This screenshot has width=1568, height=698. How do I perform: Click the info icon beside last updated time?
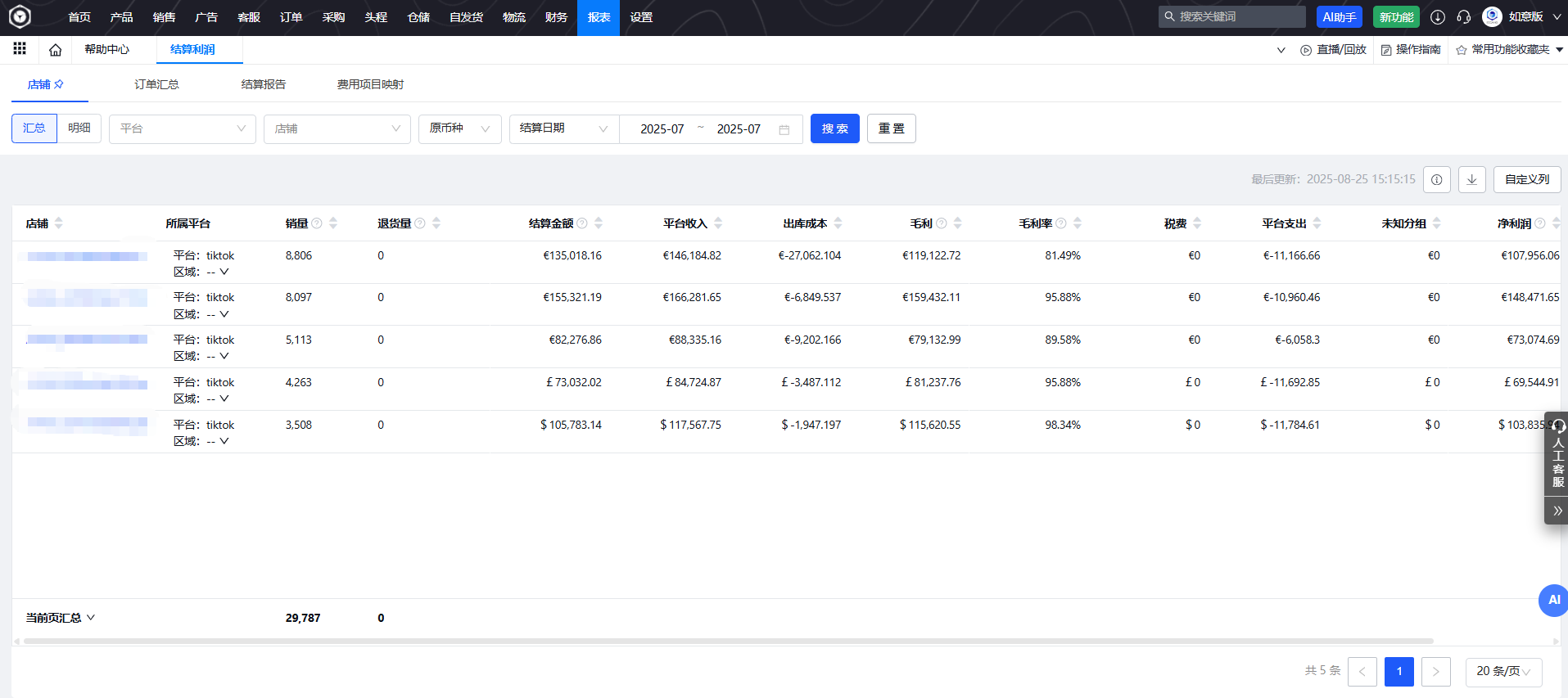click(1436, 179)
